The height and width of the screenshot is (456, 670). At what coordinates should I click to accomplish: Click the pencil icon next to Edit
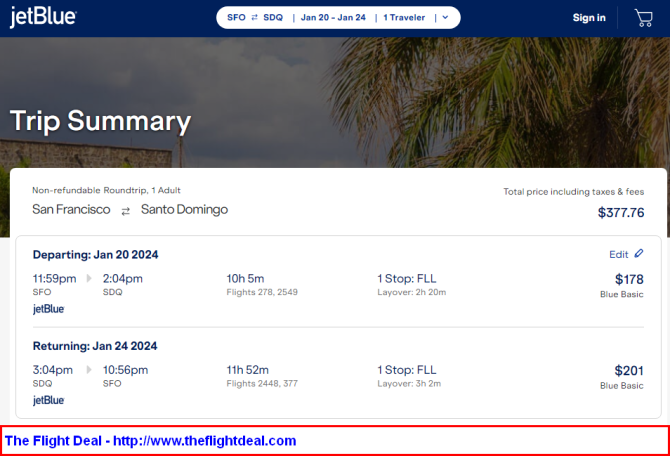(639, 253)
